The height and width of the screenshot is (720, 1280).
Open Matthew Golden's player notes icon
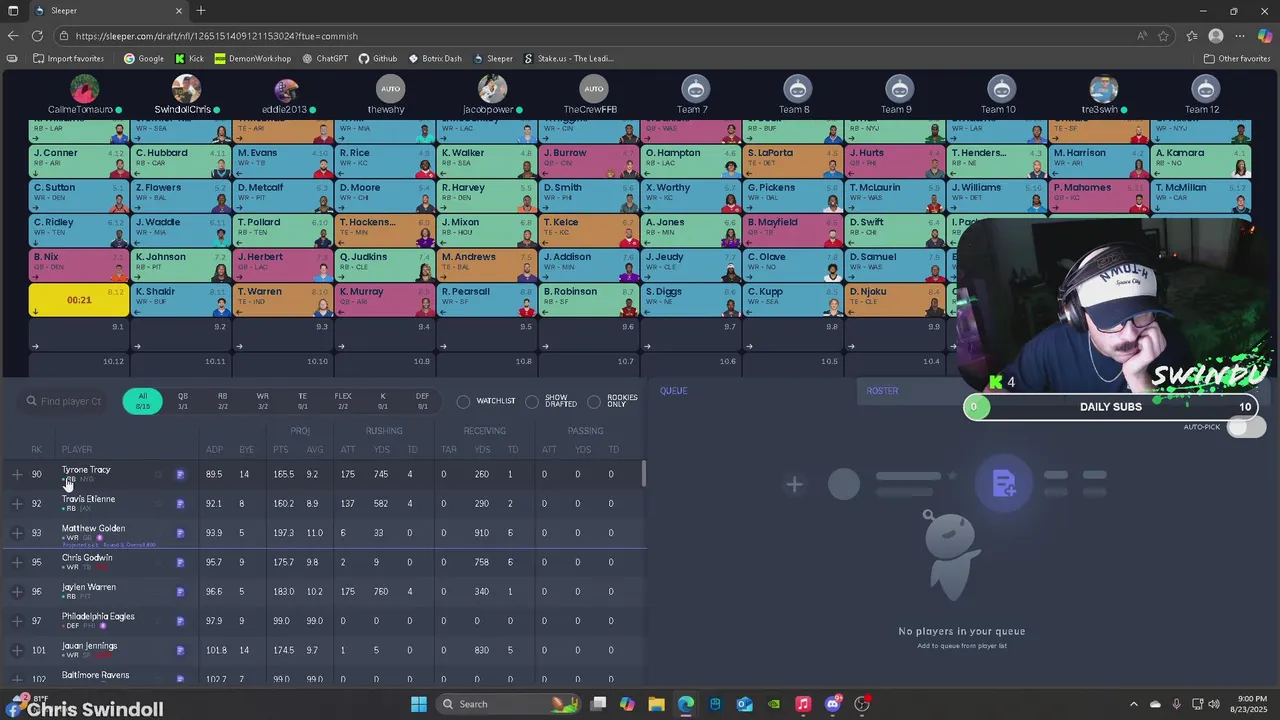click(180, 533)
